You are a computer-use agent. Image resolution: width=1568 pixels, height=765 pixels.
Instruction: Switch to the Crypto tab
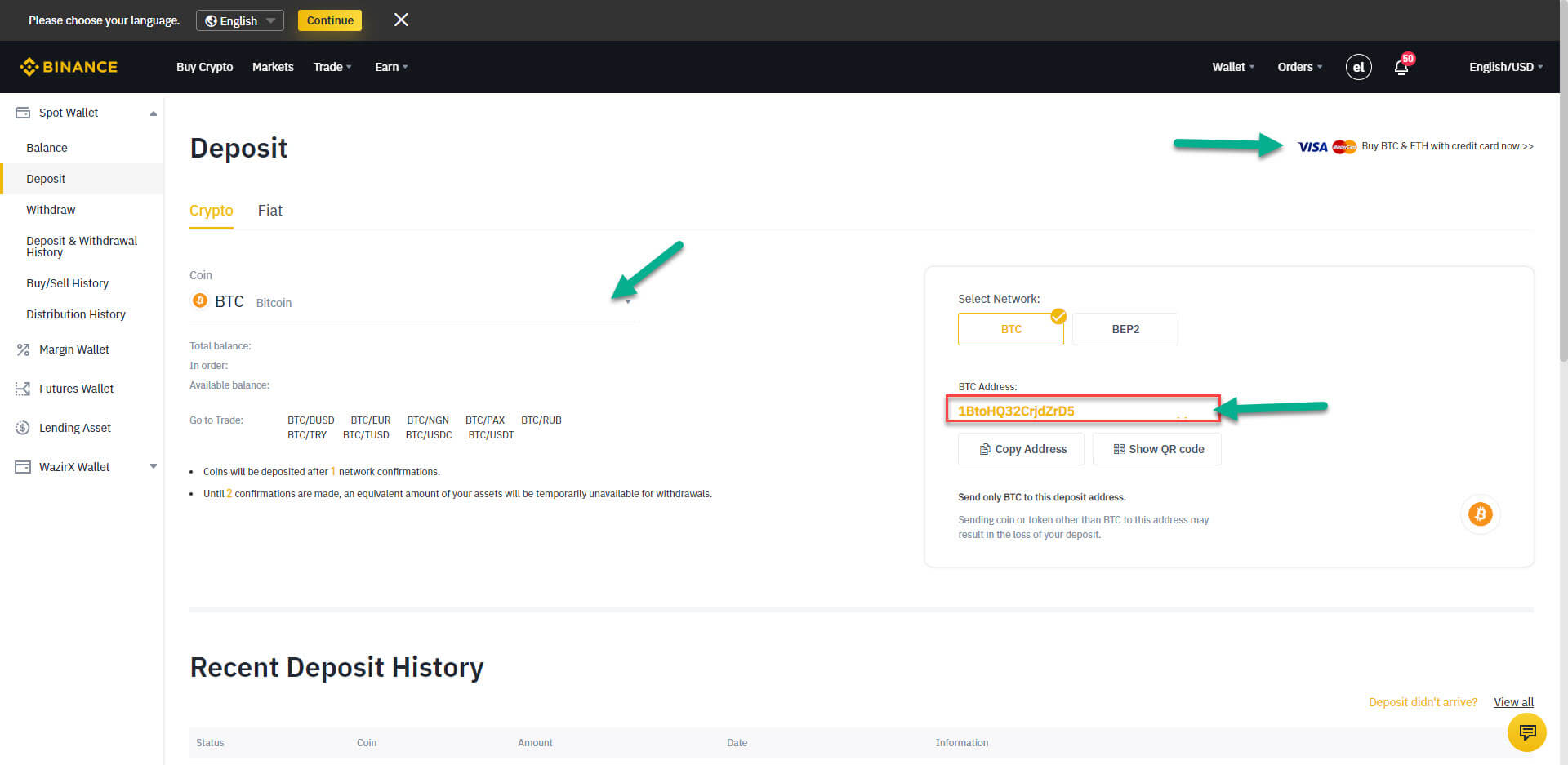pos(212,211)
